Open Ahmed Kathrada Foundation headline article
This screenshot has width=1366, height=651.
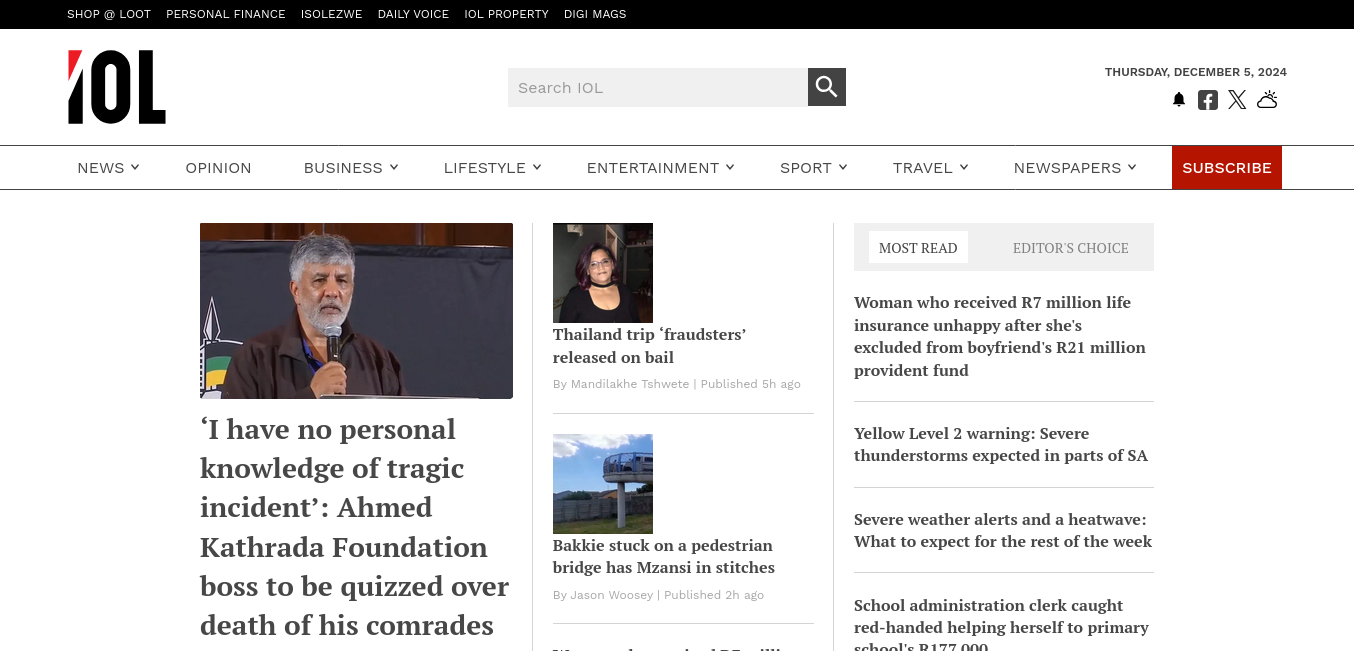(x=355, y=527)
